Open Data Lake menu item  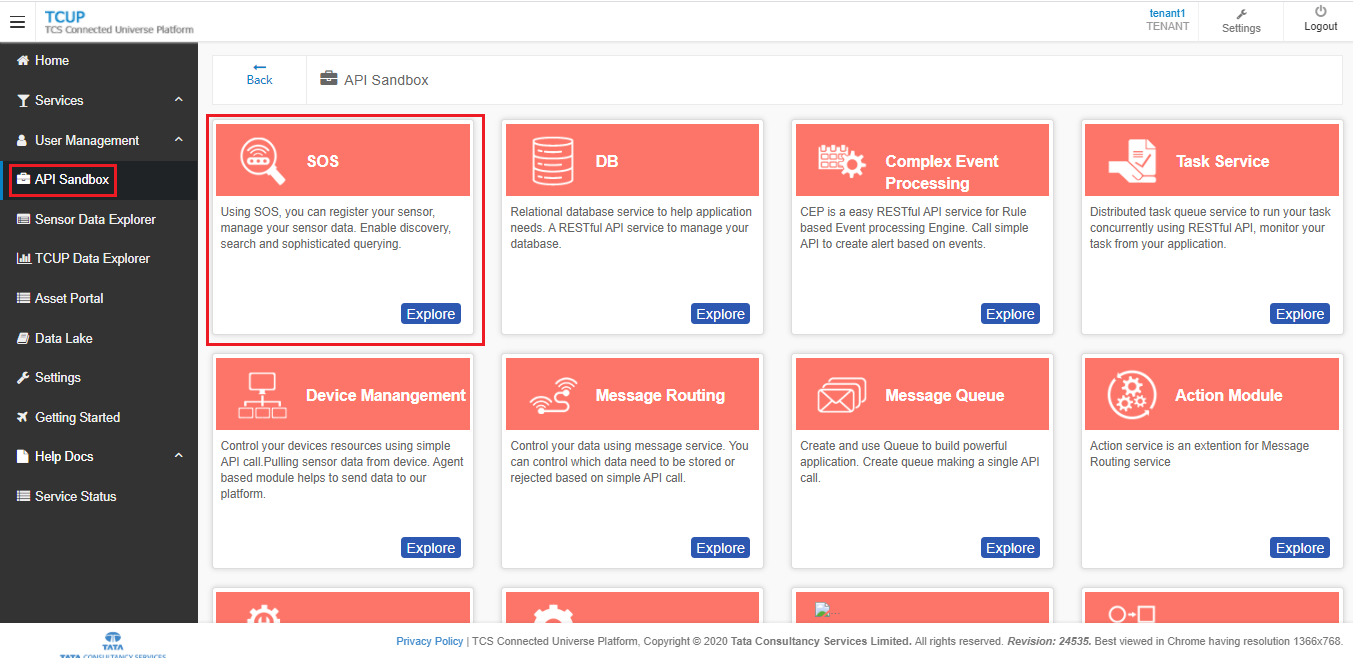tap(99, 338)
